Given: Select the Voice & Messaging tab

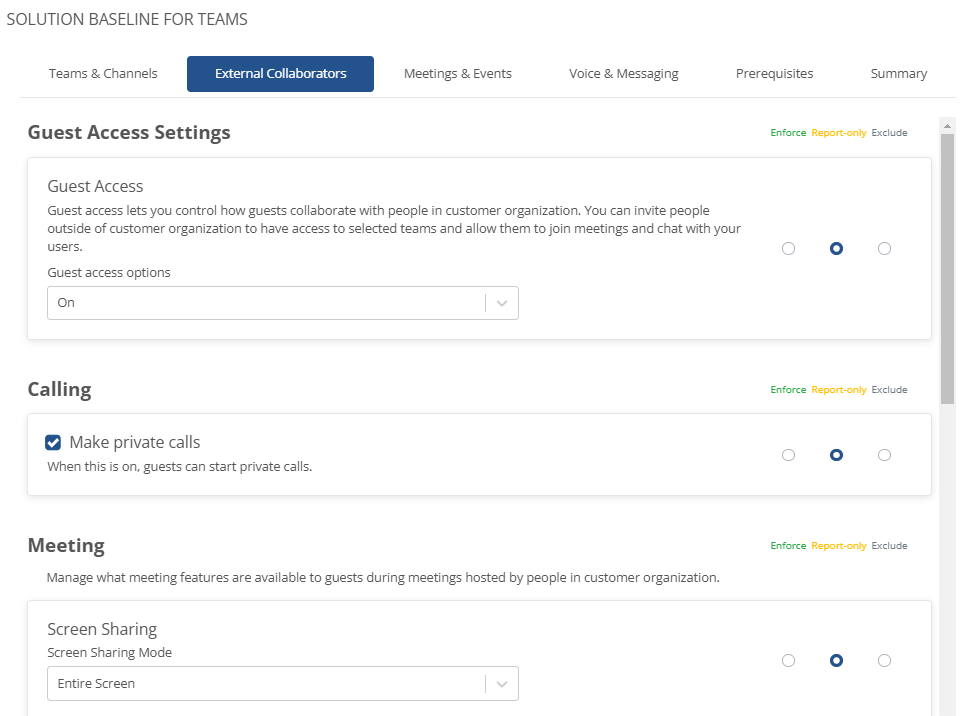Looking at the screenshot, I should (x=623, y=73).
